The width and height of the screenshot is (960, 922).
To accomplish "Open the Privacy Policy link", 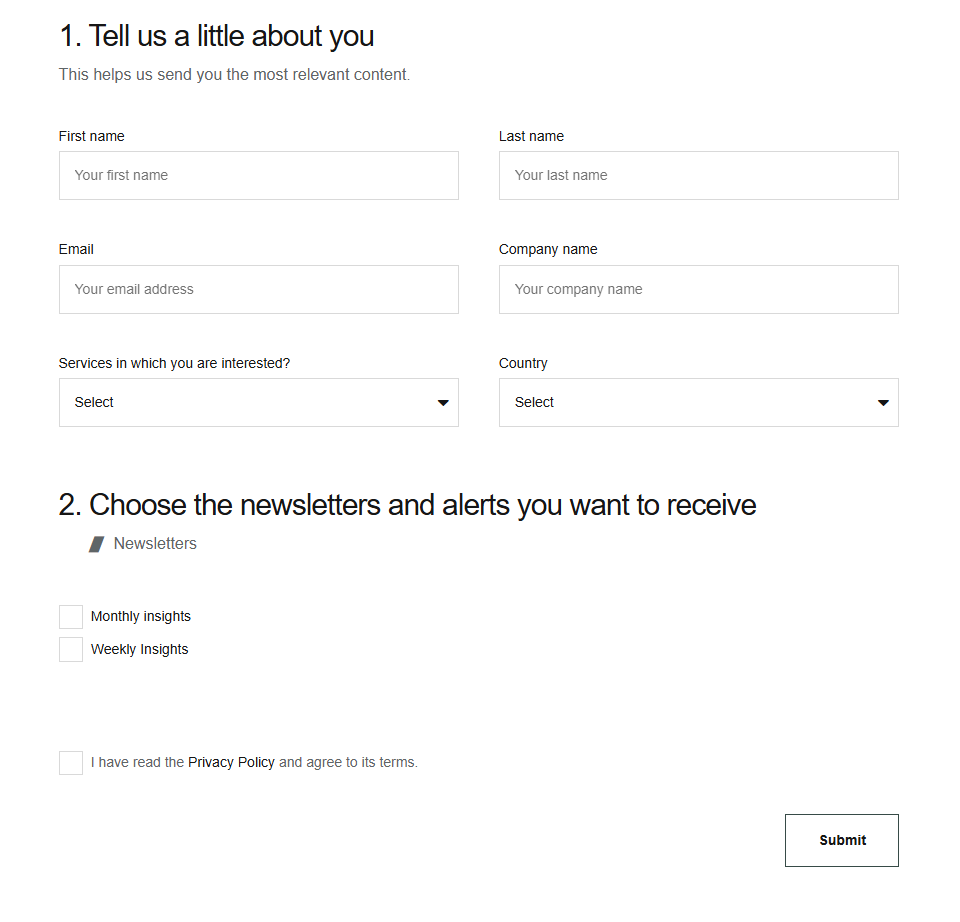I will tap(231, 763).
